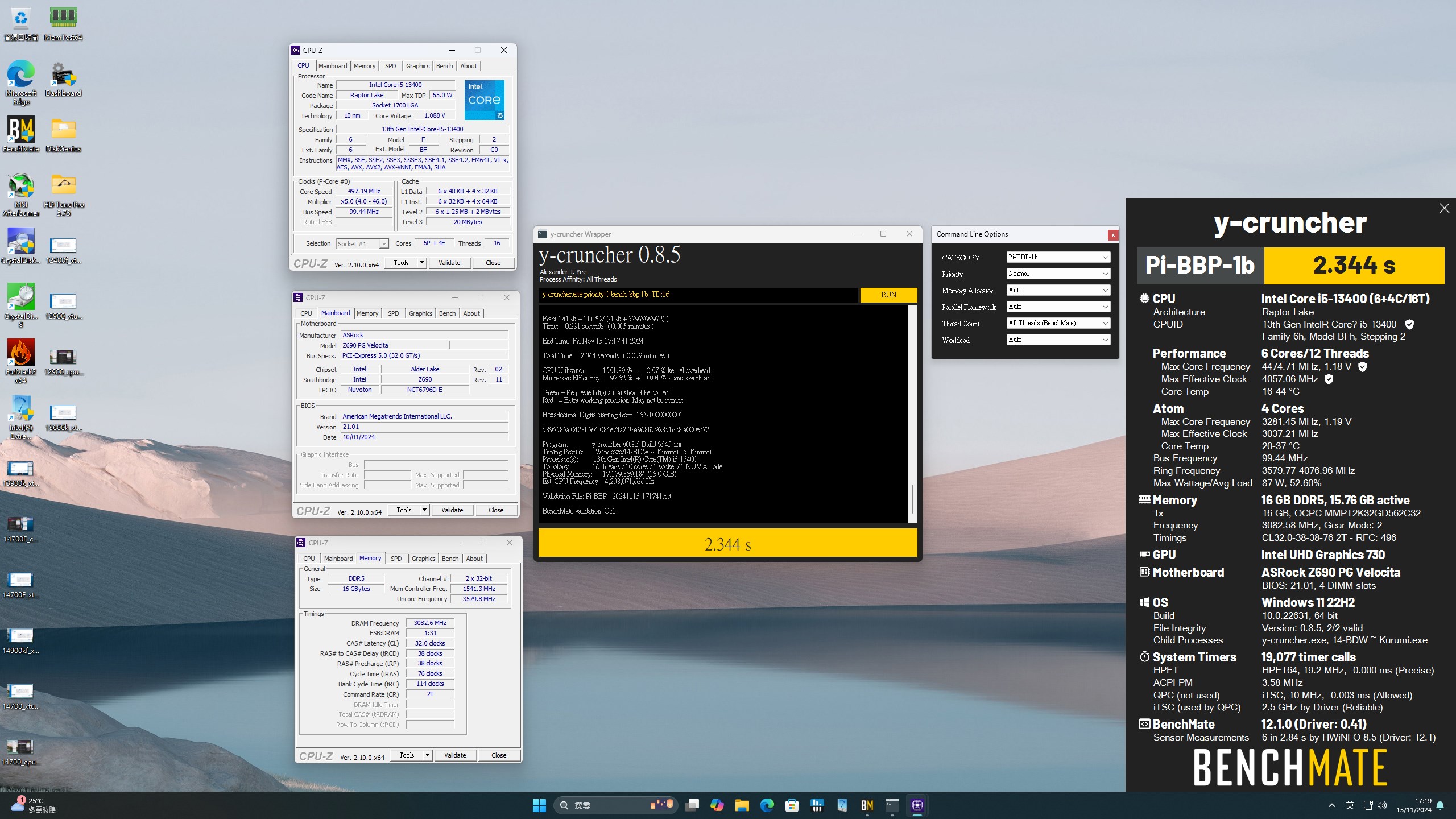Select the 12900_cpu desktop file
This screenshot has width=1456, height=819.
[63, 362]
